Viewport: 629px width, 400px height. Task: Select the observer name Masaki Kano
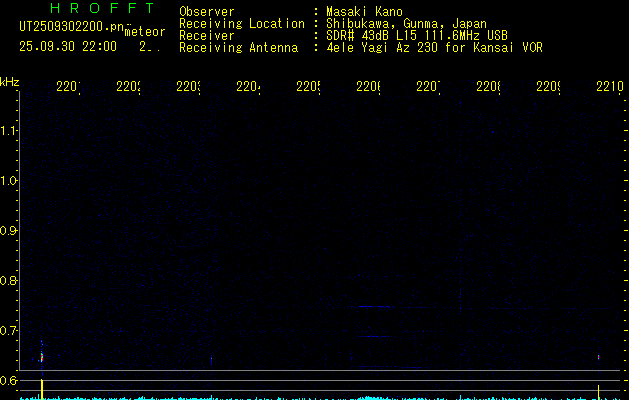click(x=364, y=11)
